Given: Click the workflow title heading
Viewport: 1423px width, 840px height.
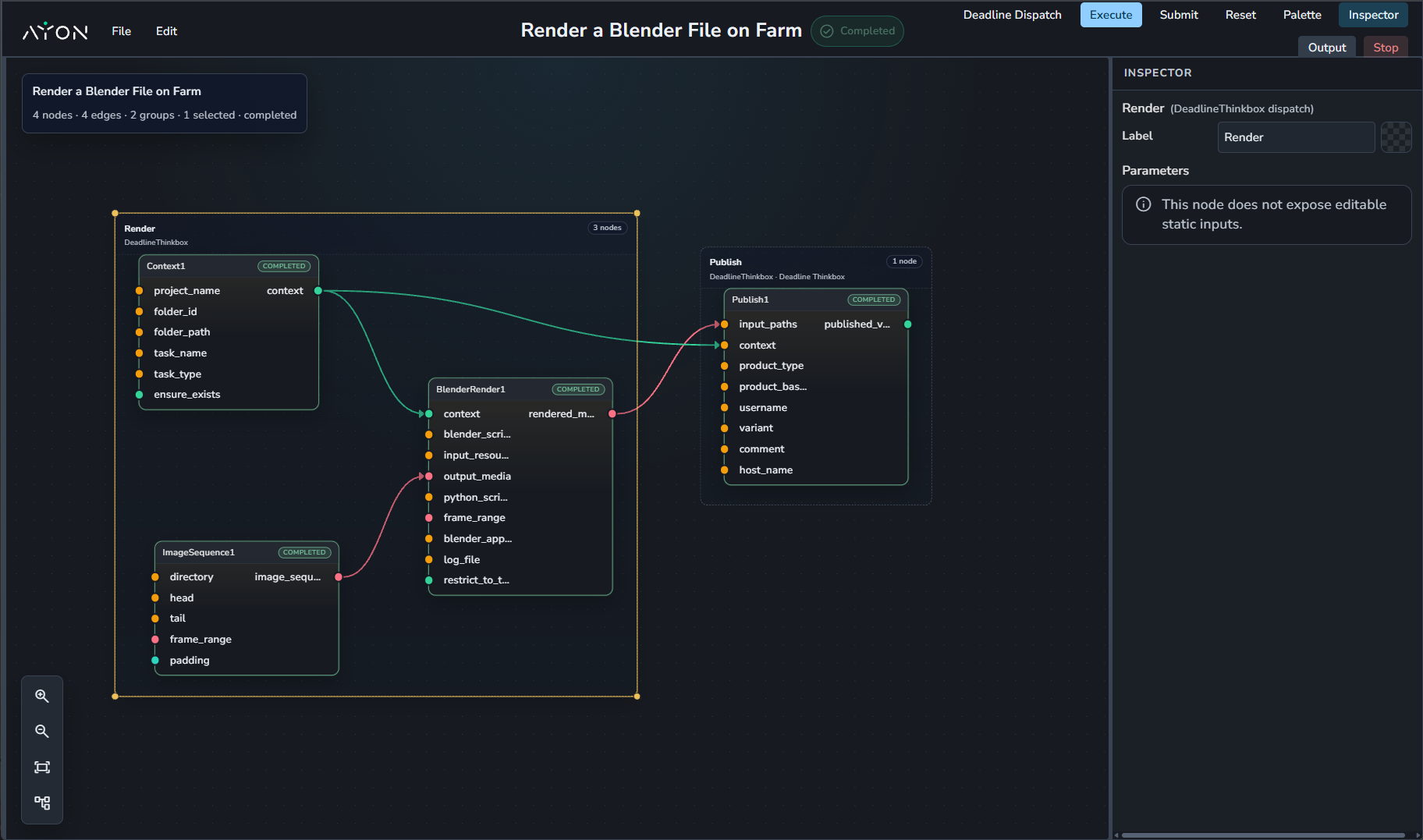Looking at the screenshot, I should pyautogui.click(x=661, y=30).
